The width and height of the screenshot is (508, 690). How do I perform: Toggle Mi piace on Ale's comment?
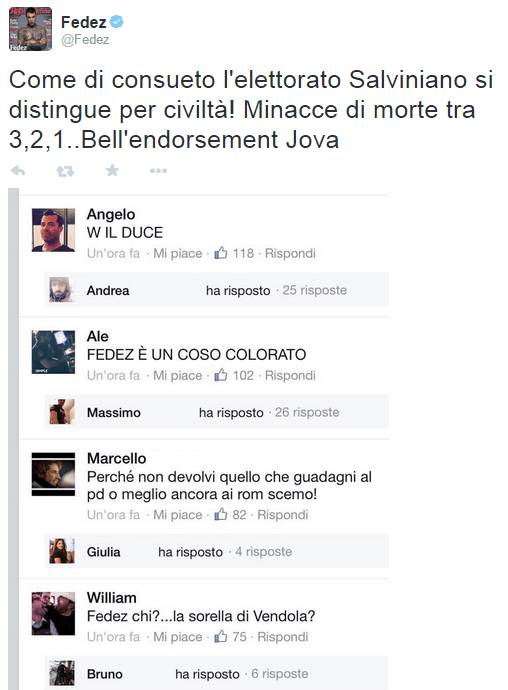point(177,375)
